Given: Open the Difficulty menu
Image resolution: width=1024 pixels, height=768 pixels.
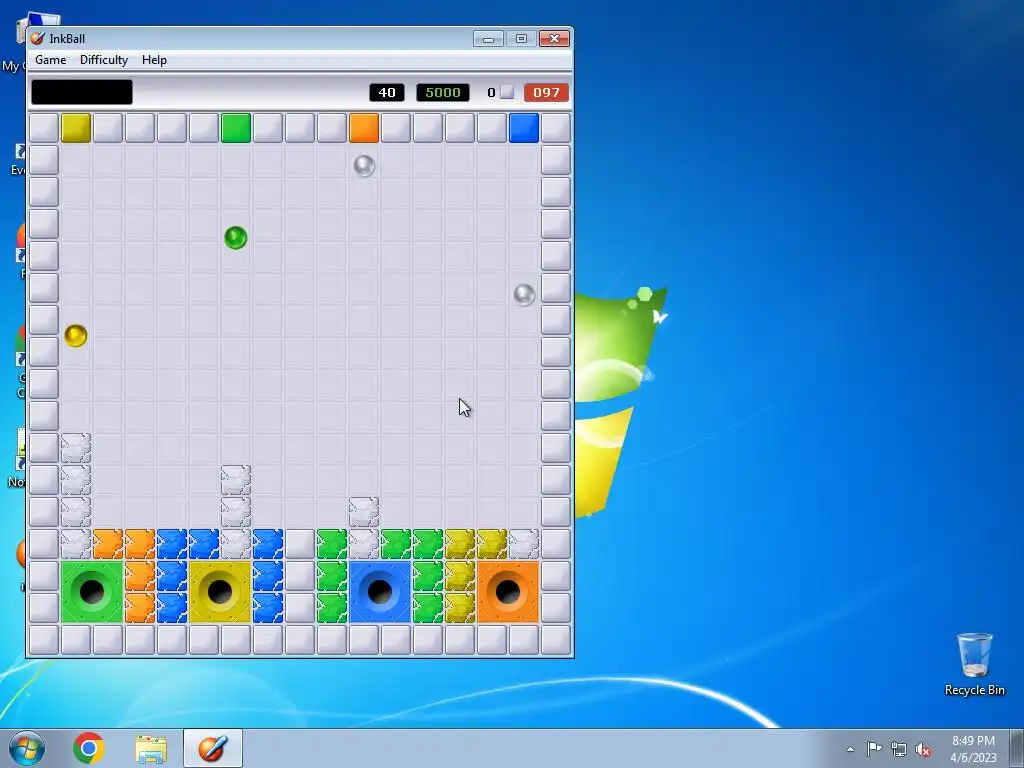Looking at the screenshot, I should click(x=104, y=60).
